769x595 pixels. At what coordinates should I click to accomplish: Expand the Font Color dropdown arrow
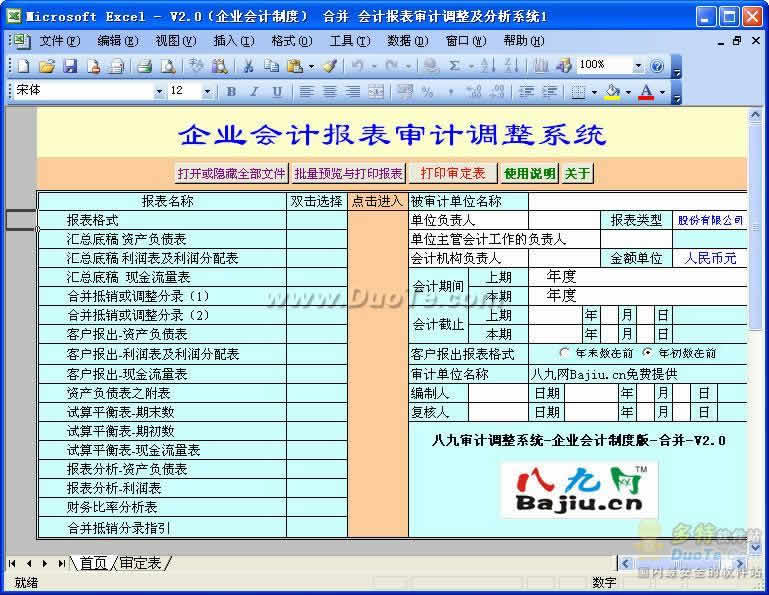click(x=662, y=92)
